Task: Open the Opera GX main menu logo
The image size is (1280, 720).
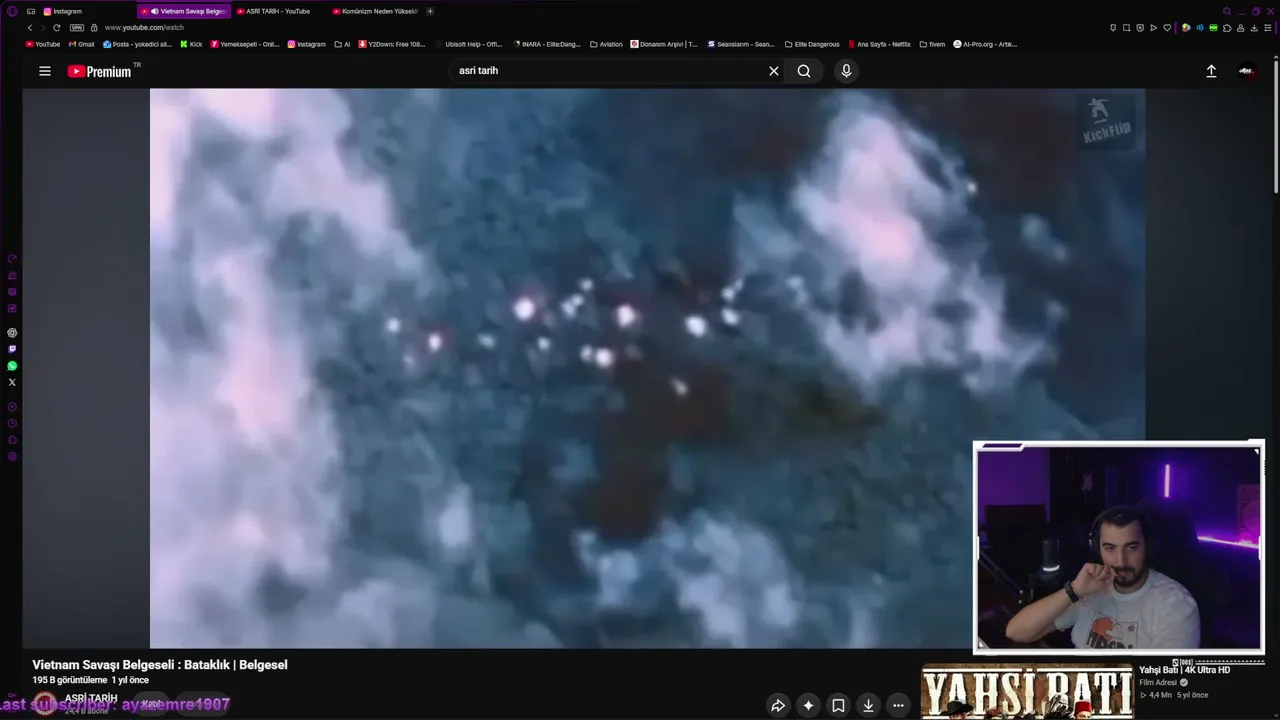Action: [x=12, y=11]
